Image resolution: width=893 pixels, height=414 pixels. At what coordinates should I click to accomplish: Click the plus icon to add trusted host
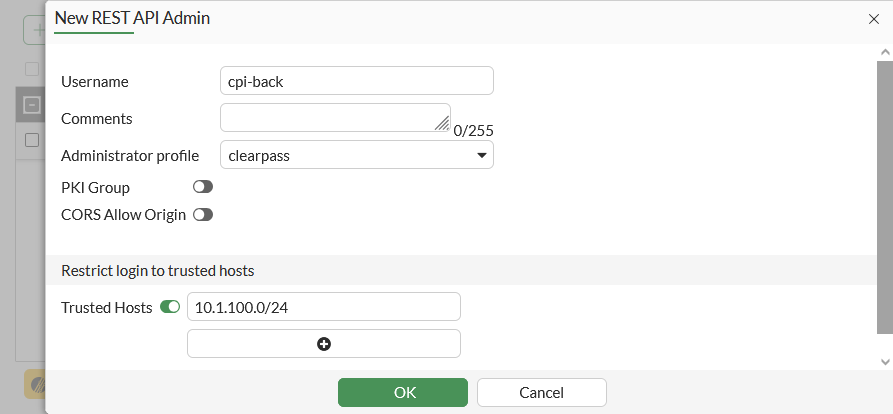click(324, 344)
